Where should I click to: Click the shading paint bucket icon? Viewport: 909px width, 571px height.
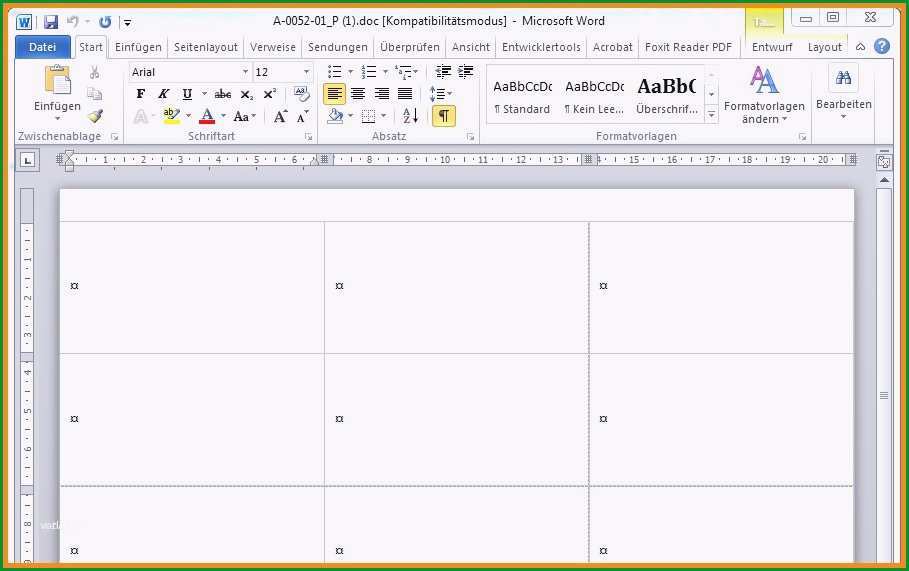coord(335,116)
